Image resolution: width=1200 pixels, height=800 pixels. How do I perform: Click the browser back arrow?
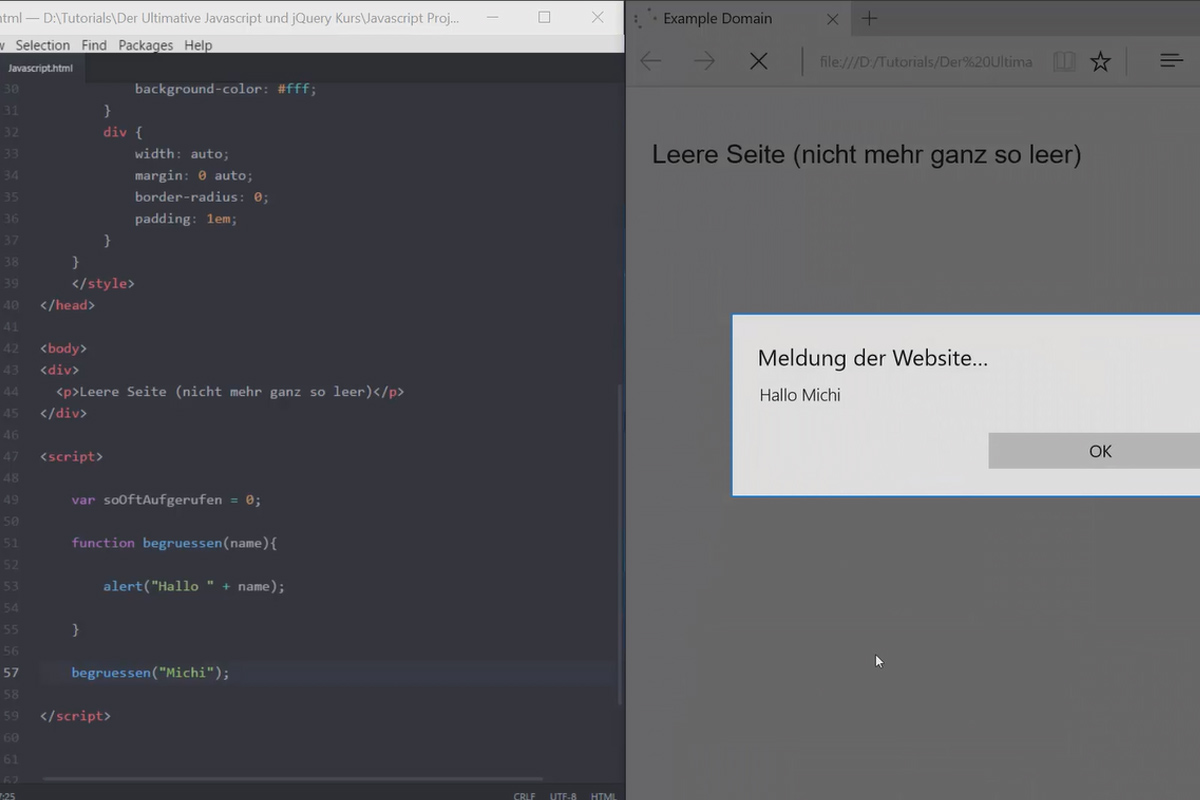coord(651,61)
